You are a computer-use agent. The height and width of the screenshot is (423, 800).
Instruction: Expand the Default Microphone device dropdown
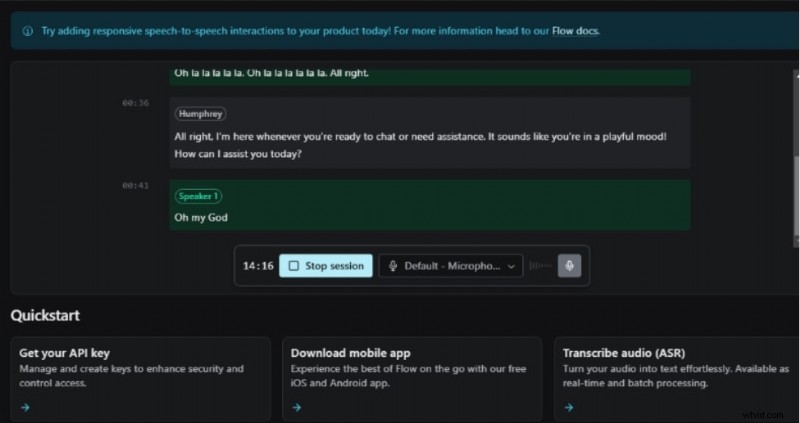(x=450, y=266)
